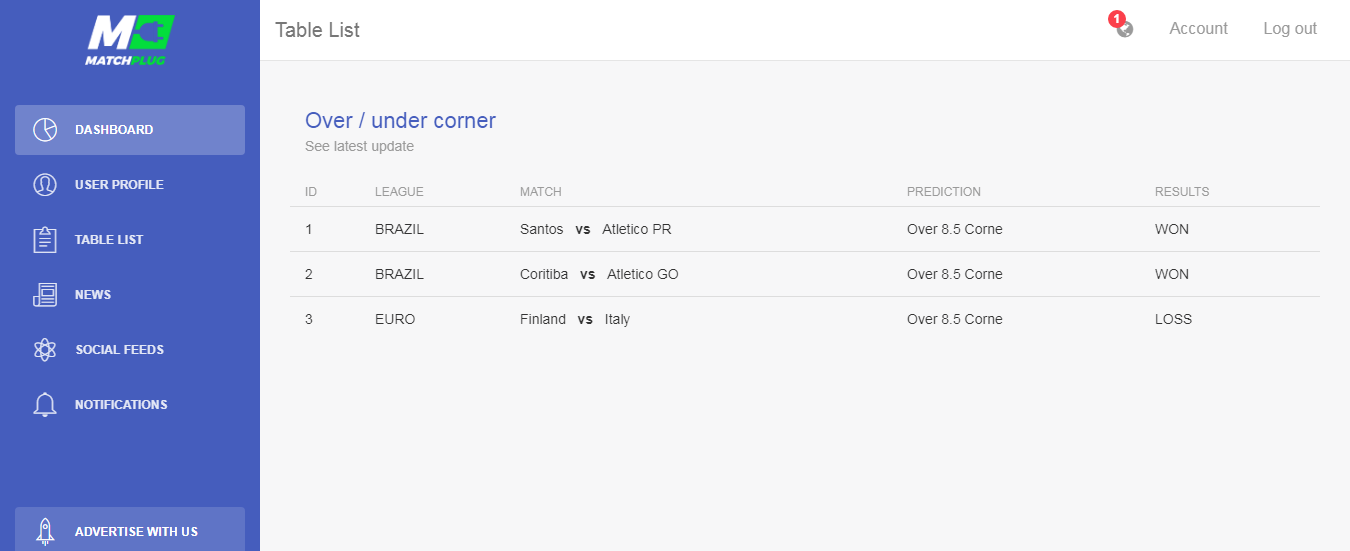The image size is (1350, 551).
Task: Click the Advertise With Us rocket icon
Action: (45, 531)
